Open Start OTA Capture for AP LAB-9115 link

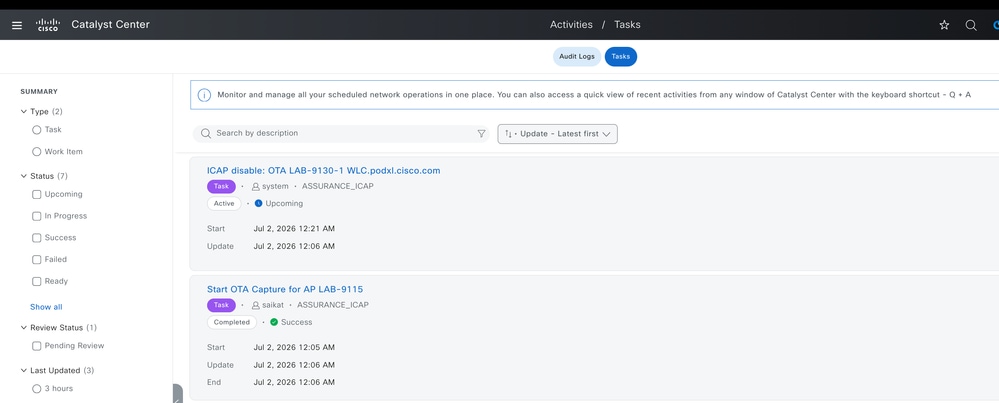click(285, 289)
